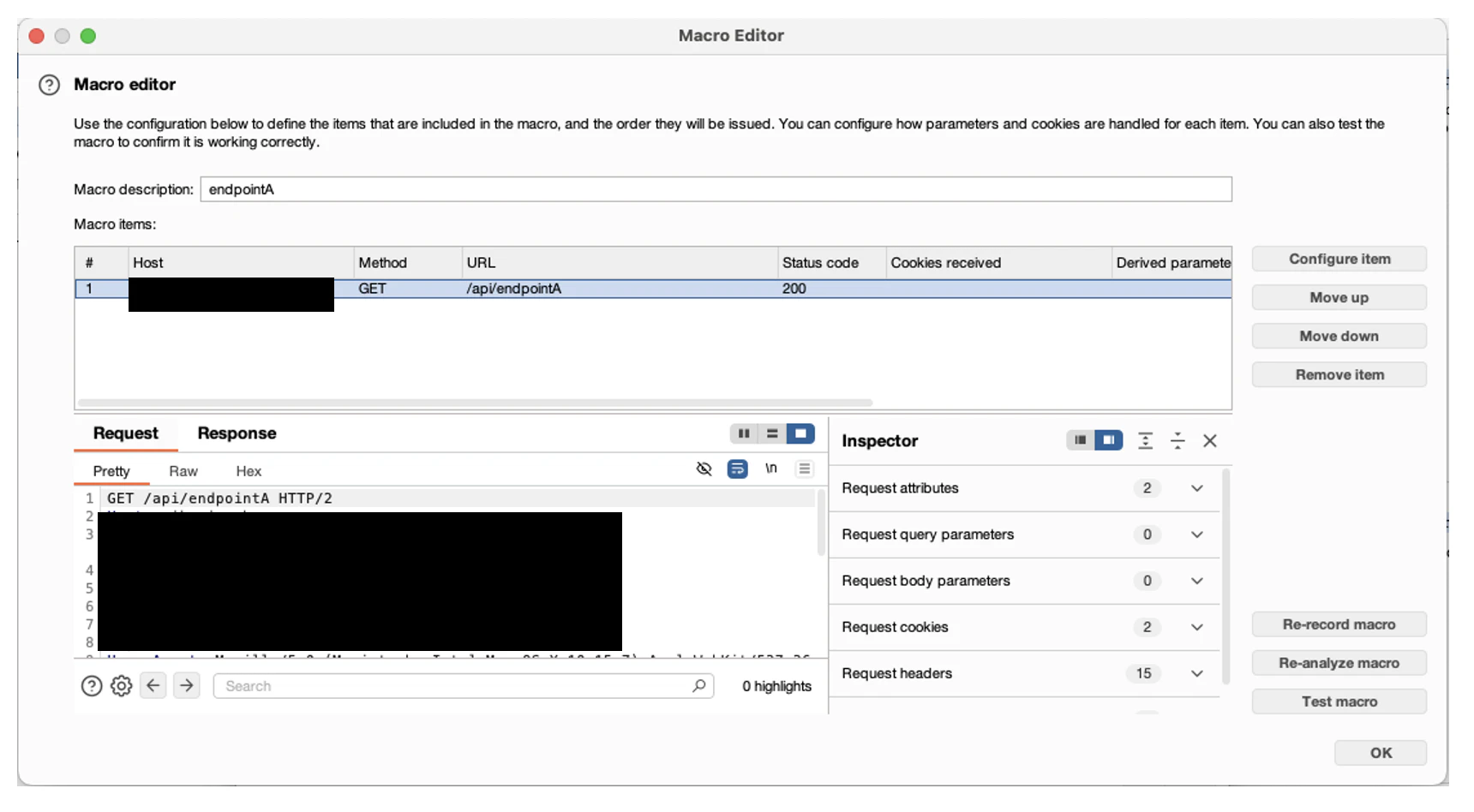Toggle hiding of non-printable characters icon
Screen dimensions: 1474x812
pos(704,469)
